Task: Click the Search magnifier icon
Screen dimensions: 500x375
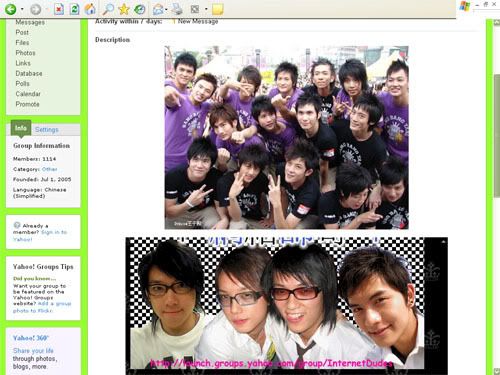Action: point(108,9)
